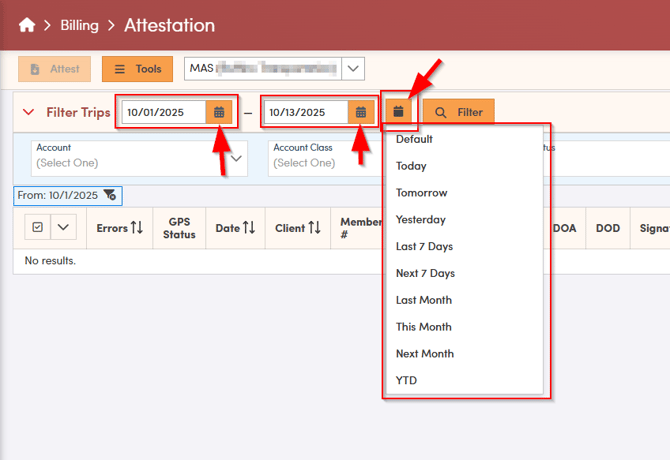Choose This Month from presets

pos(423,327)
